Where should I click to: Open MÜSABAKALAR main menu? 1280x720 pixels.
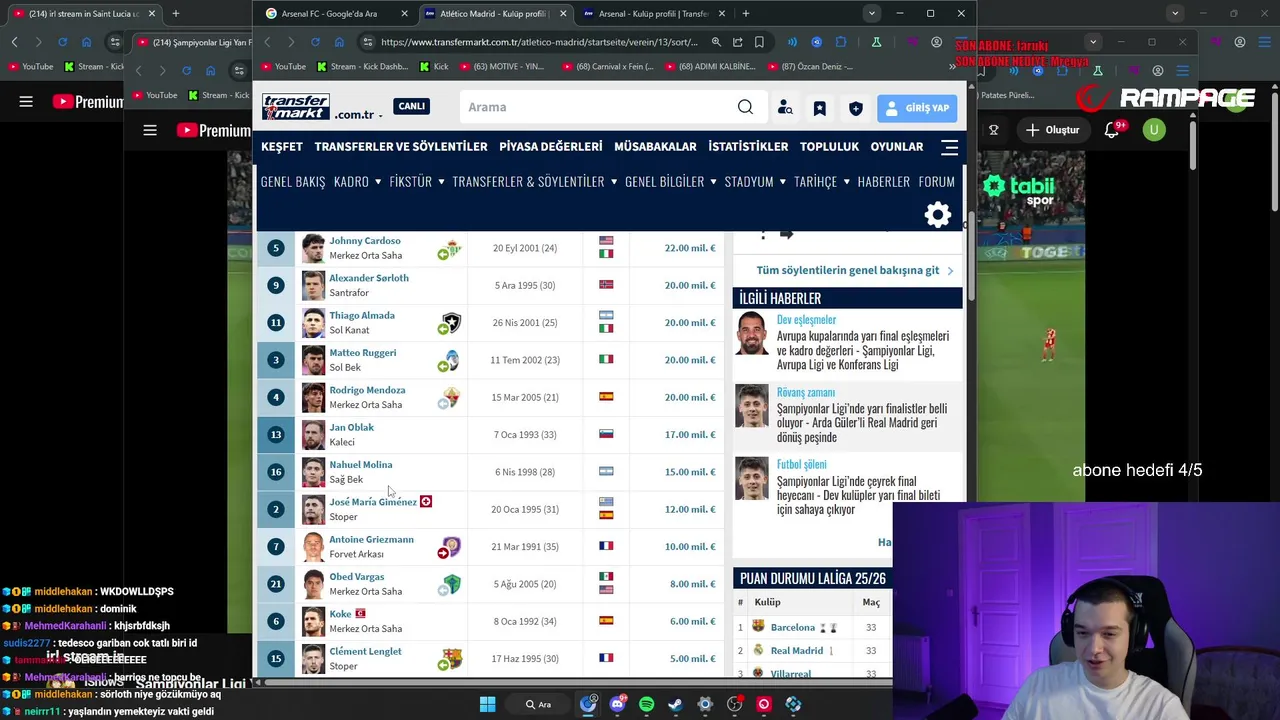click(655, 147)
